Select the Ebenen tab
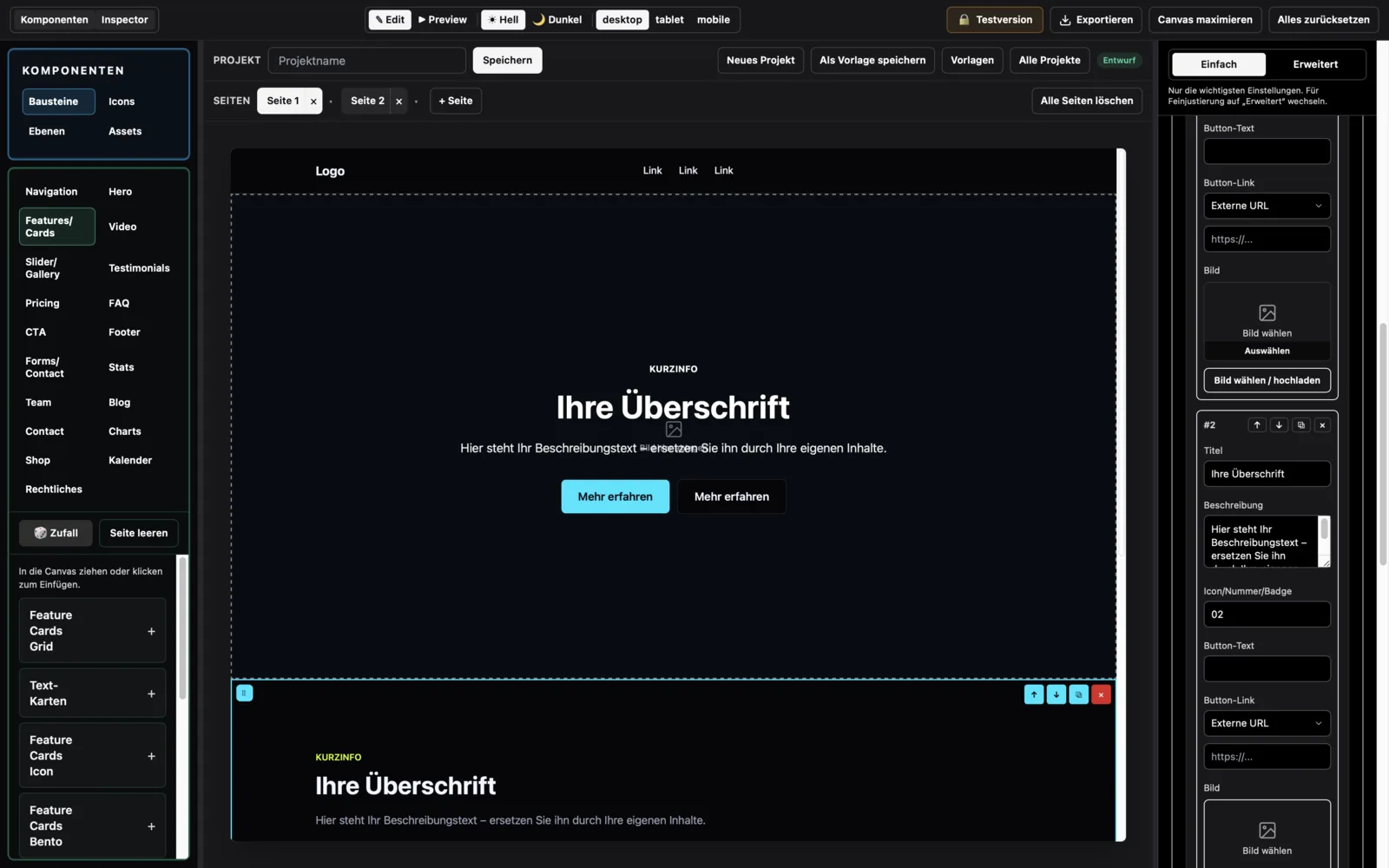 [x=47, y=131]
